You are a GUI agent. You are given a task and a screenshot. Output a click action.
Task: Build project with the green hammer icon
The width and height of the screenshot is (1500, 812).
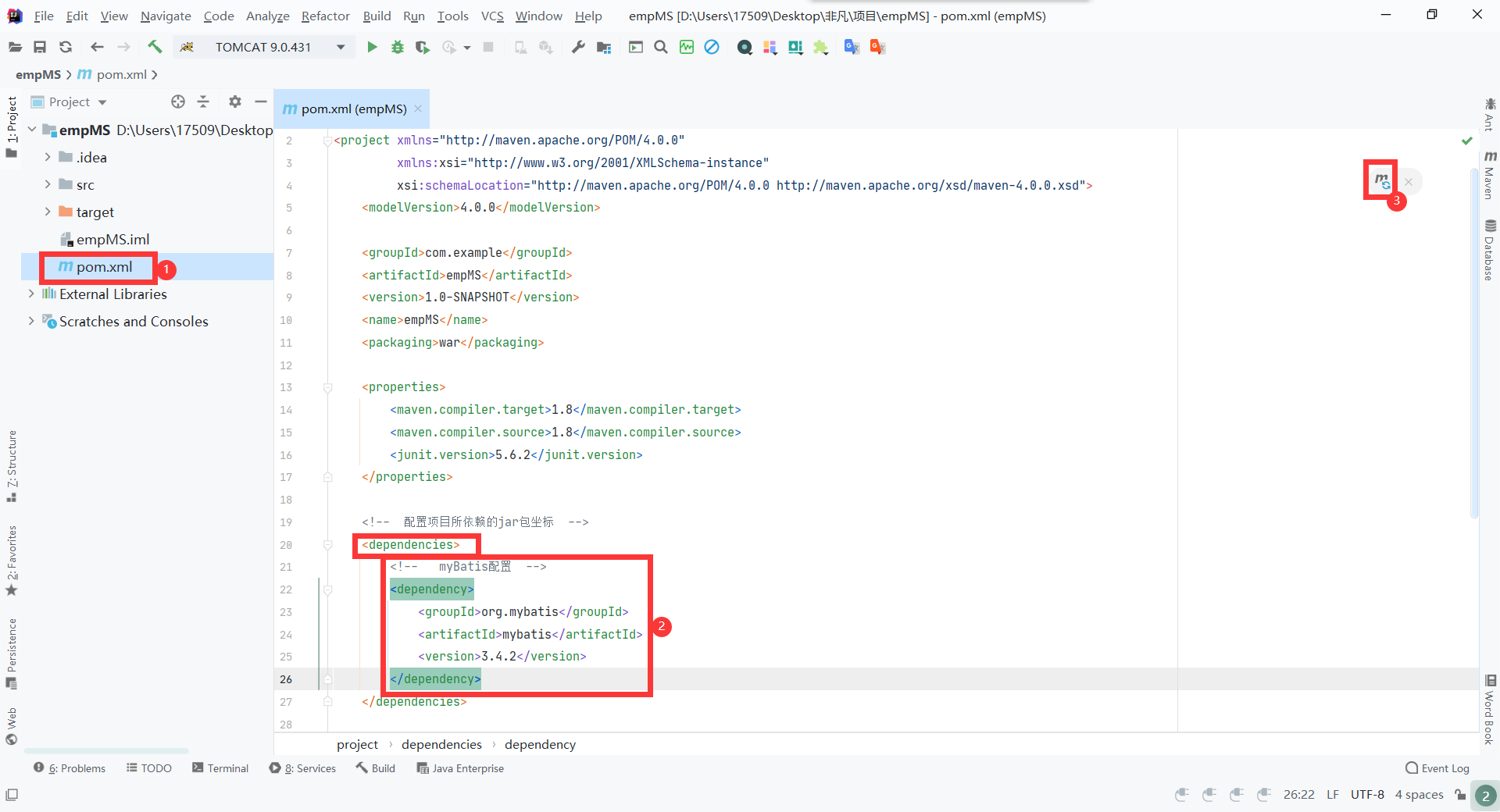point(155,47)
